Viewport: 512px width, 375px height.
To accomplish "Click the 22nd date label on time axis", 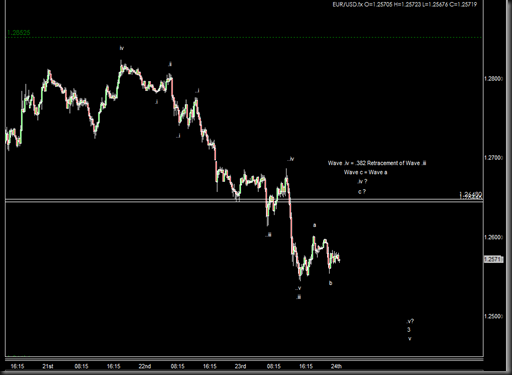I will [x=145, y=366].
